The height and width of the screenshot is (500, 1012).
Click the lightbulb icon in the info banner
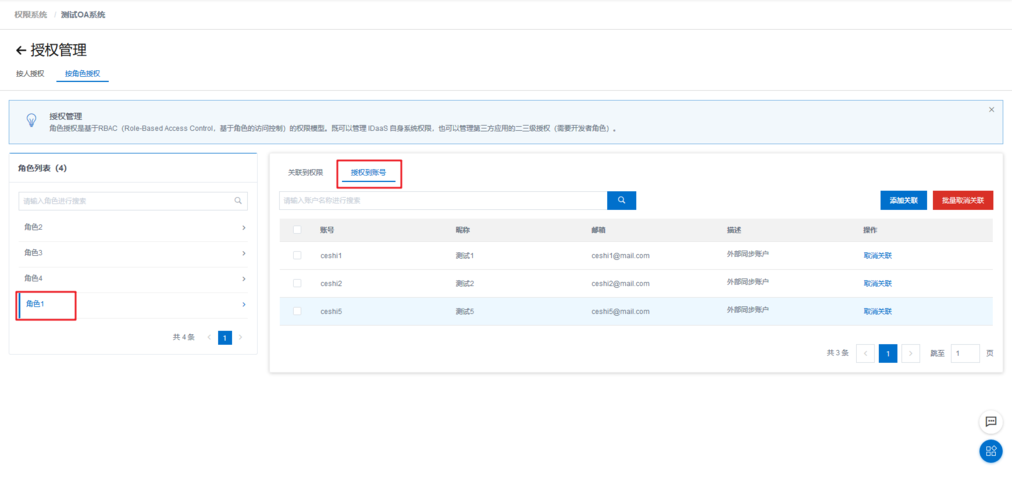coord(31,121)
